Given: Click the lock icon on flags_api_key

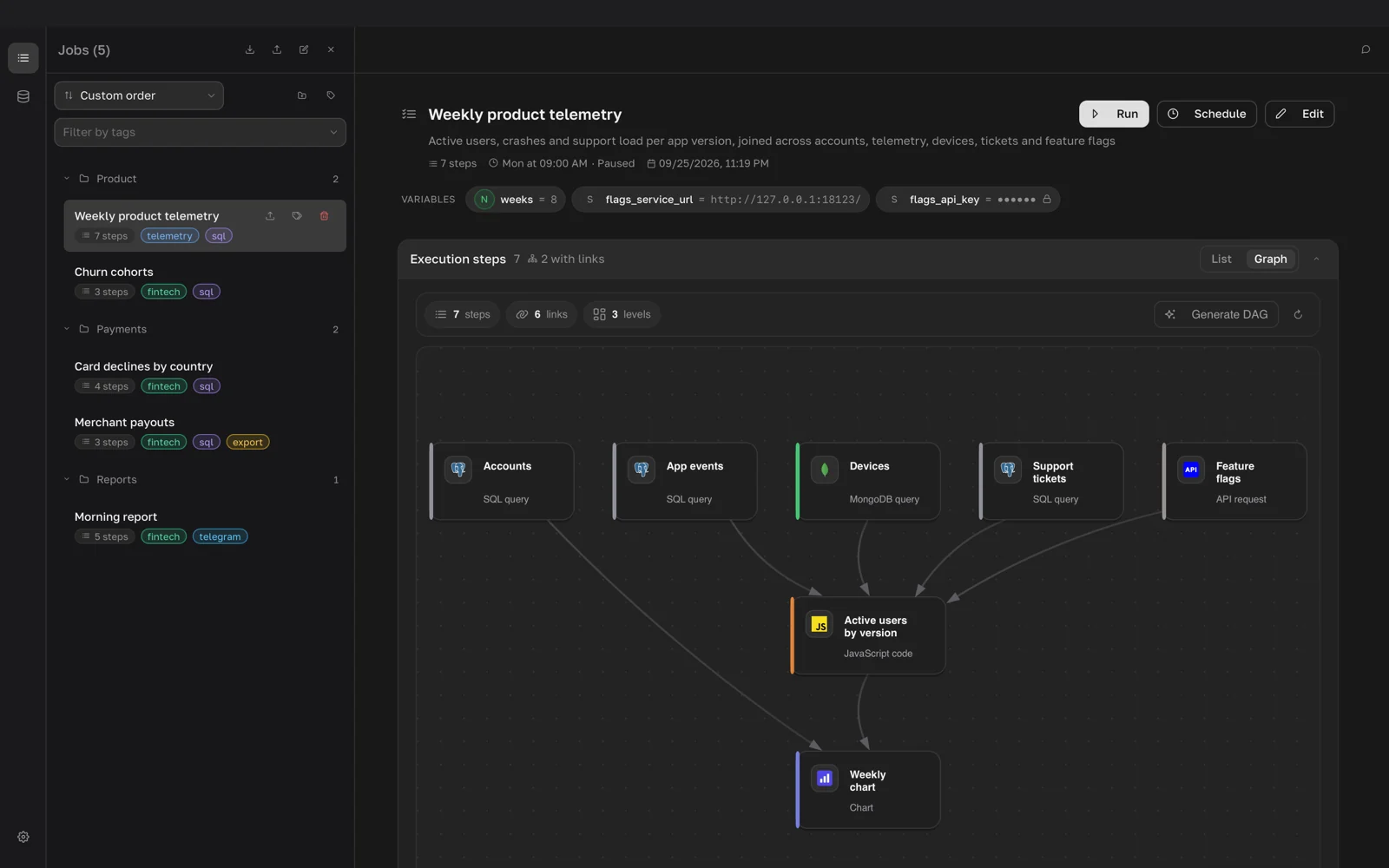Looking at the screenshot, I should coord(1047,200).
